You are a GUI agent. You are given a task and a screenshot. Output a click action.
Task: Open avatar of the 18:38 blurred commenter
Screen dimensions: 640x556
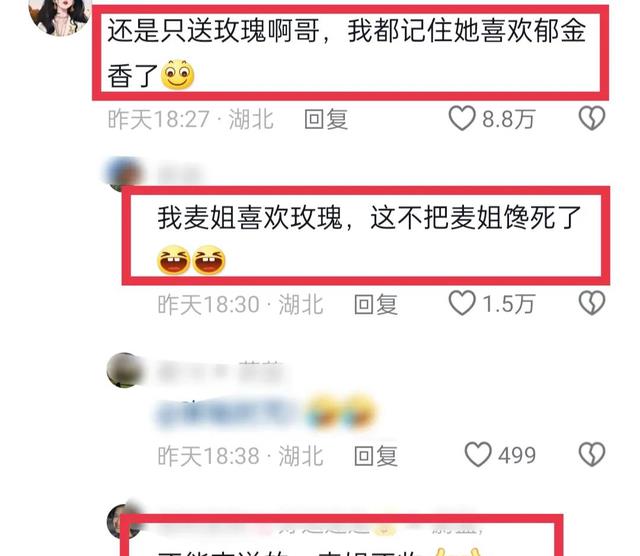point(124,370)
